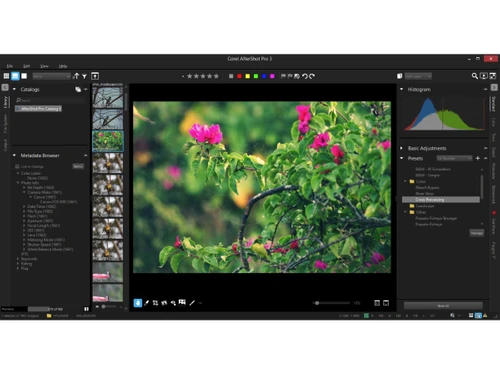Click the 1:1 zoom icon
500x375 pixels.
[x=377, y=303]
